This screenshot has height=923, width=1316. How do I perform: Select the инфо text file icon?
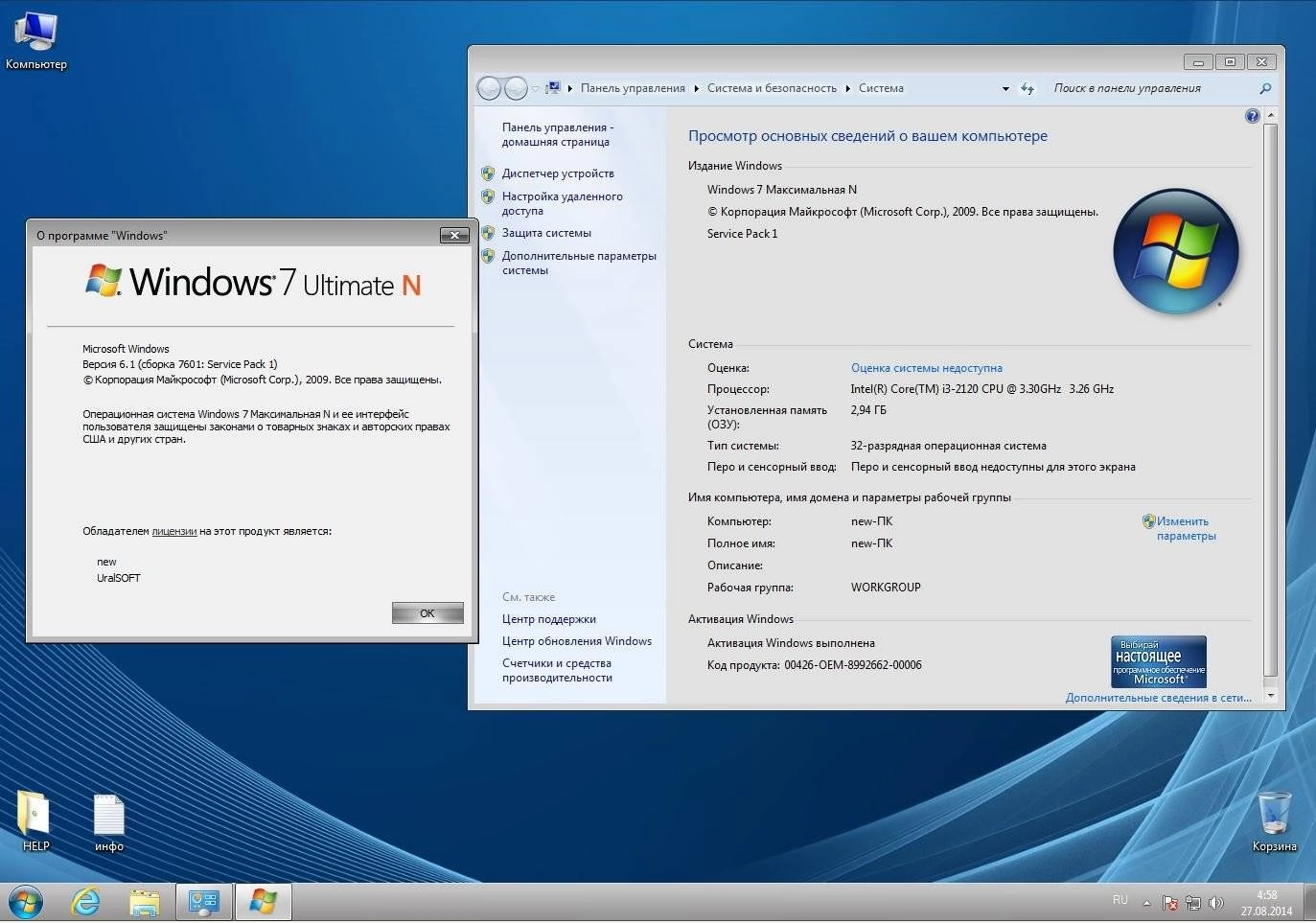tap(109, 821)
